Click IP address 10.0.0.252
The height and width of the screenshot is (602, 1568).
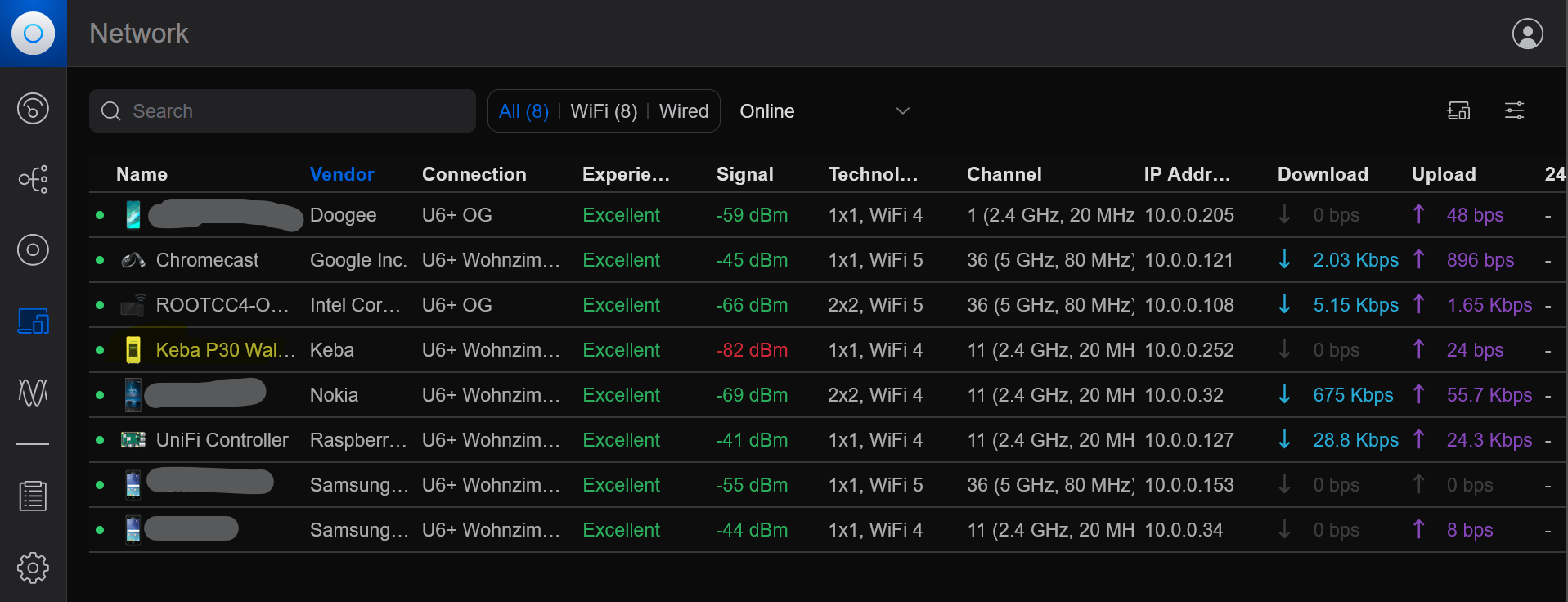pyautogui.click(x=1189, y=350)
